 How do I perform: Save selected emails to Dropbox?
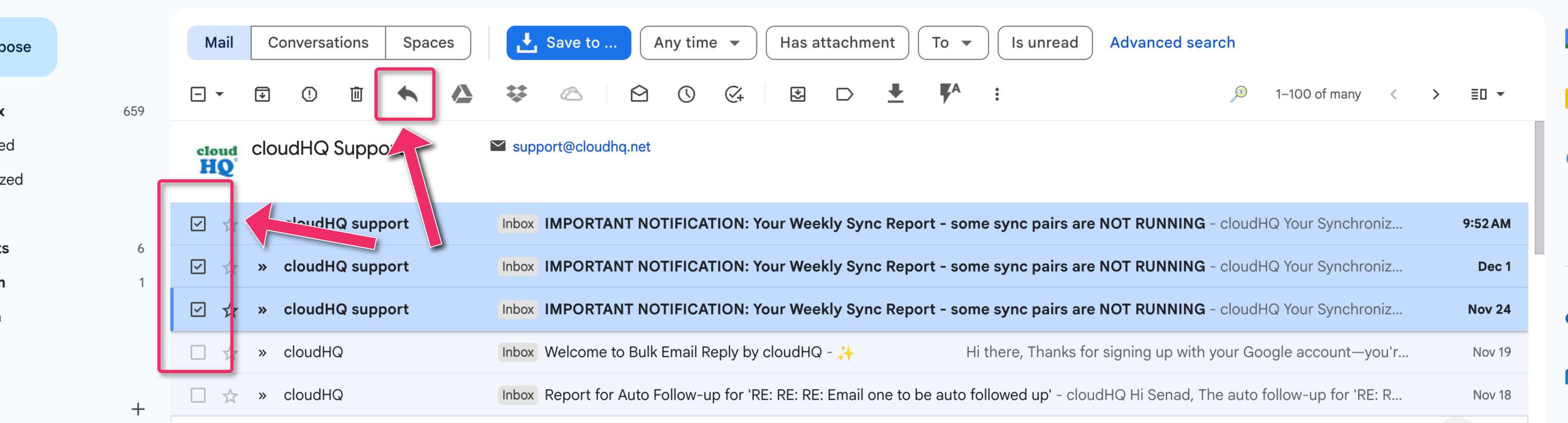point(516,94)
